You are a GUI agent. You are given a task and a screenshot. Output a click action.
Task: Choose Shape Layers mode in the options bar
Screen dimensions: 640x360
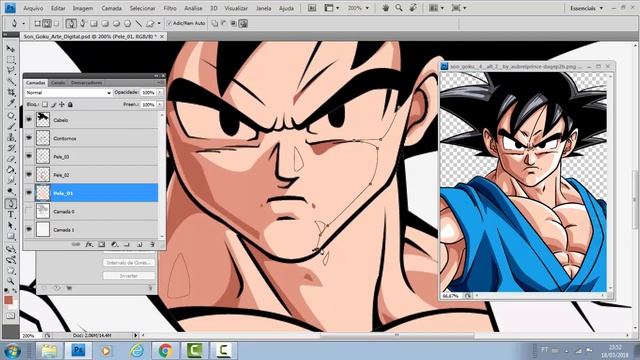click(x=38, y=24)
